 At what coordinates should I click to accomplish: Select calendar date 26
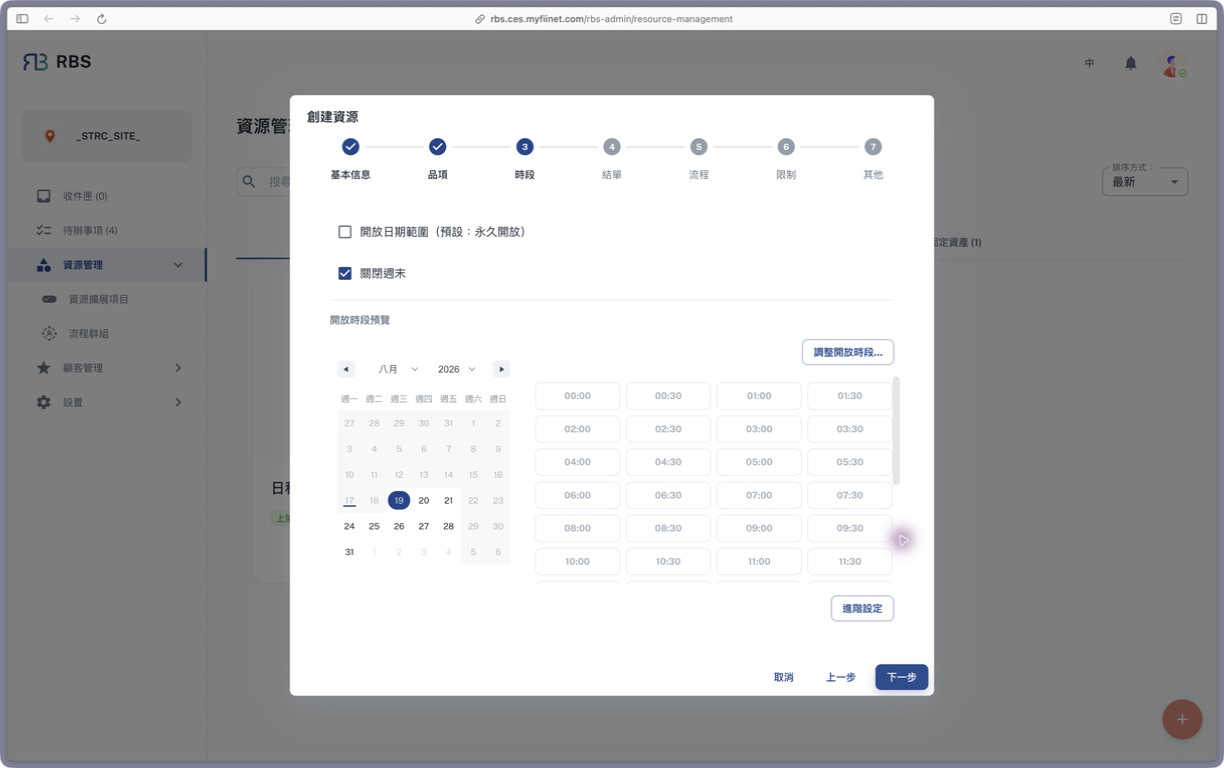(399, 526)
